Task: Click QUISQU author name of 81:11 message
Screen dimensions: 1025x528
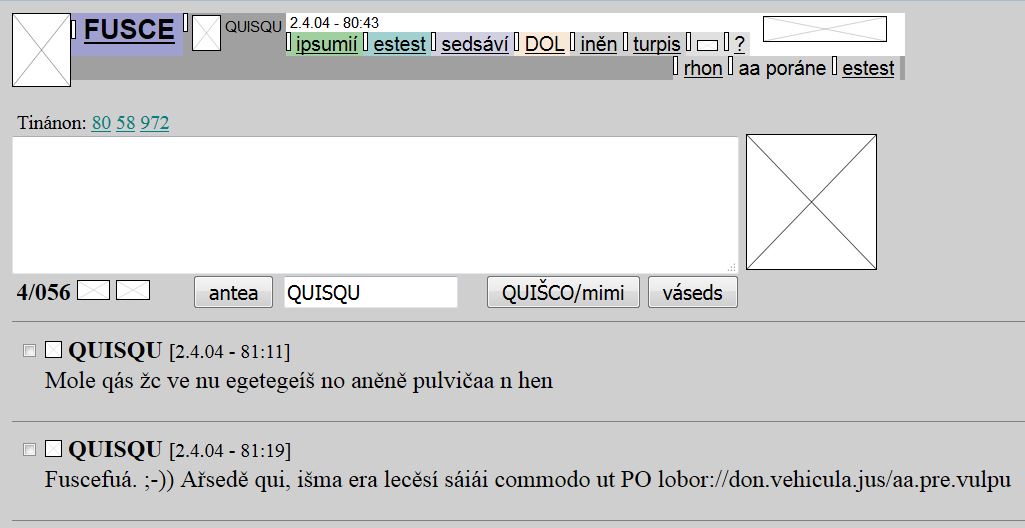Action: [115, 351]
